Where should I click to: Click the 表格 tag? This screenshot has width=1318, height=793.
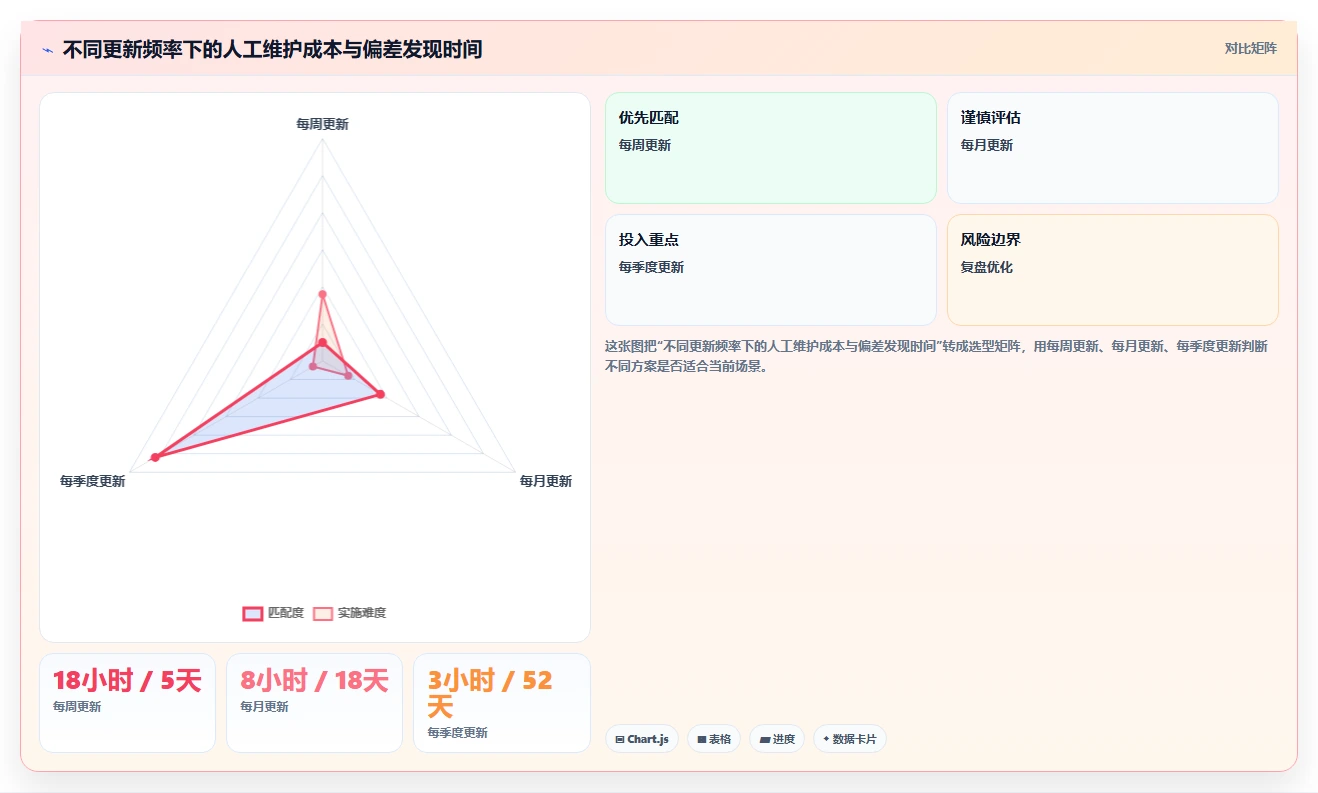click(714, 739)
